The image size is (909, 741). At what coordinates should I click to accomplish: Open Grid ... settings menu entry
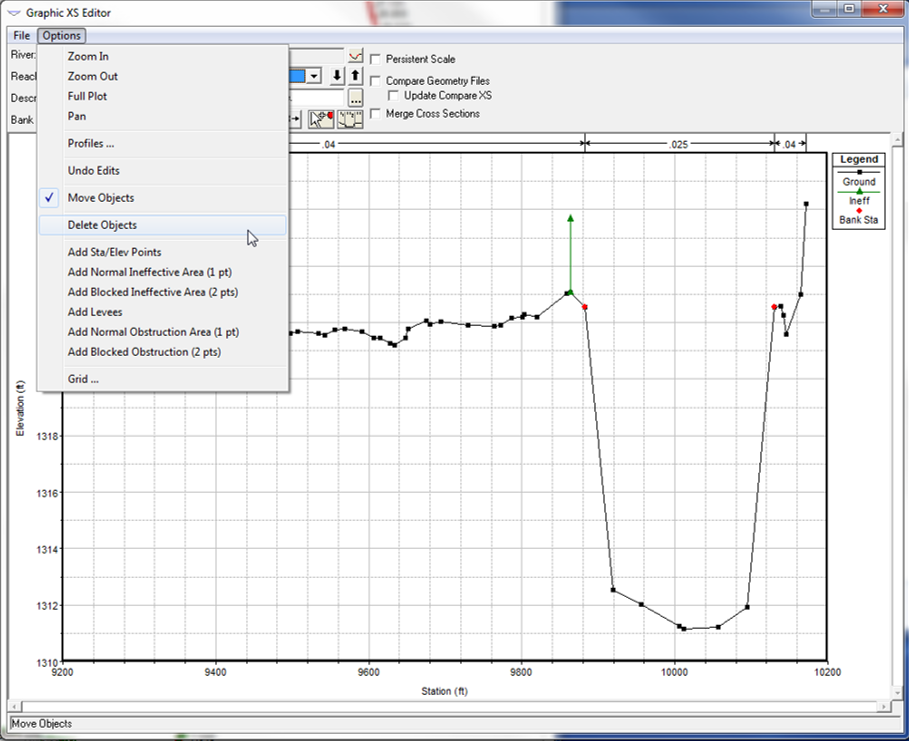click(x=163, y=379)
